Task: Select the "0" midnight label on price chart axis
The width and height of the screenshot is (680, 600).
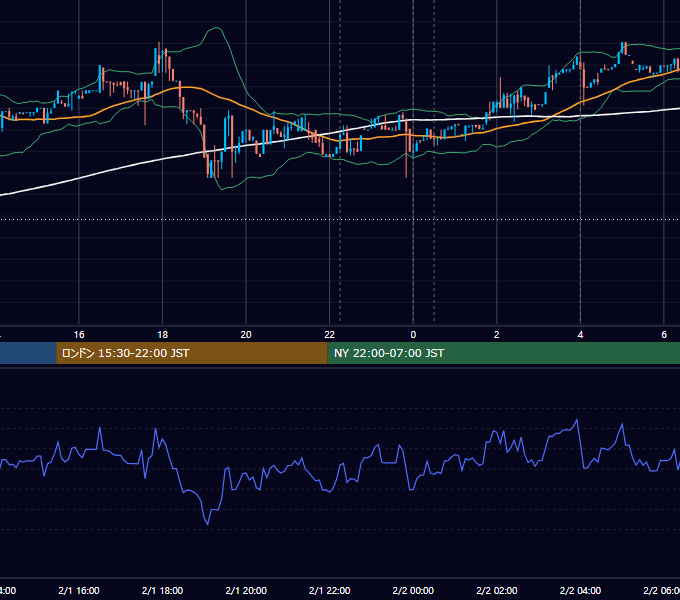Action: (x=413, y=335)
